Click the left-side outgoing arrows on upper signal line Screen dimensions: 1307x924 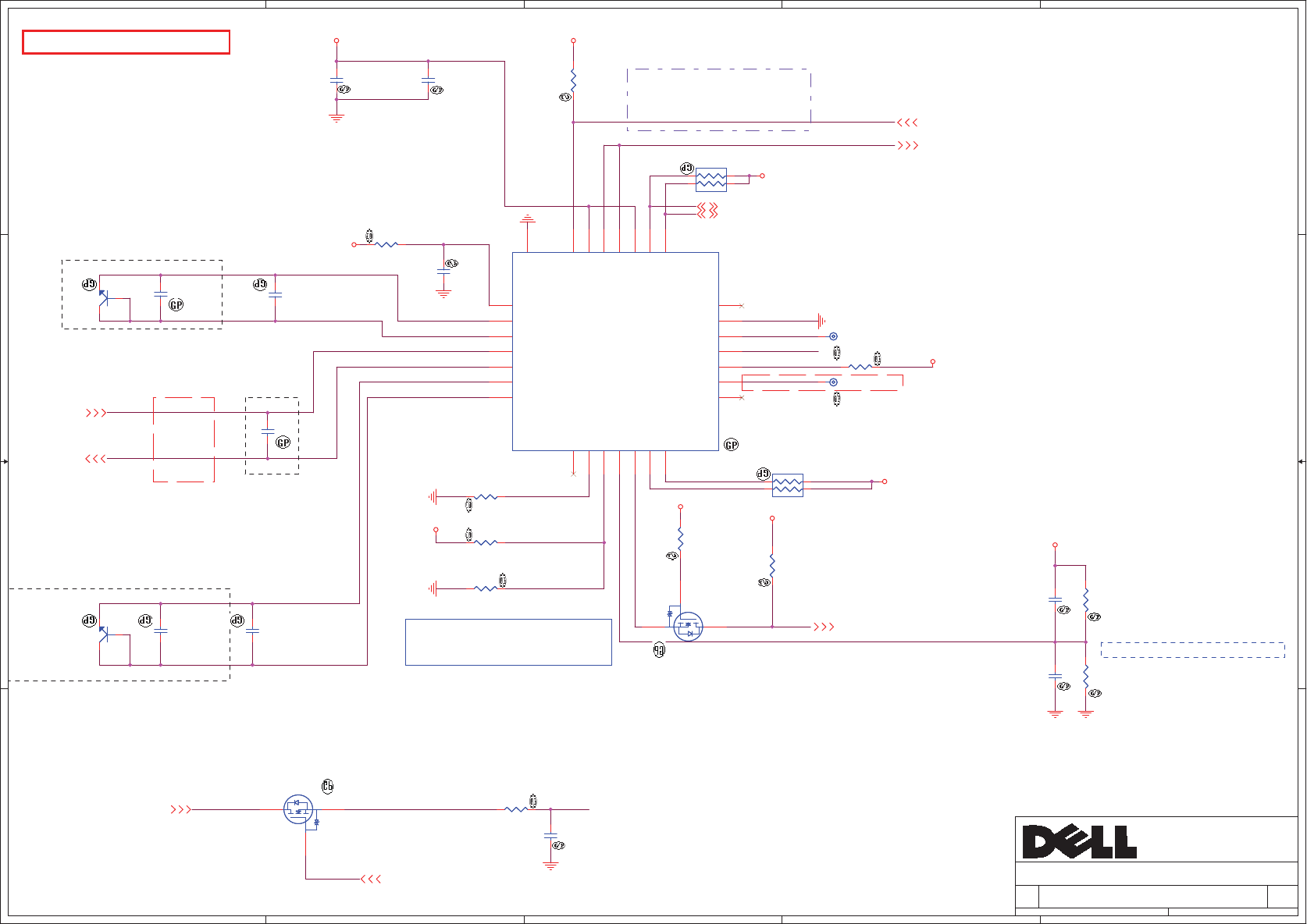click(x=96, y=413)
